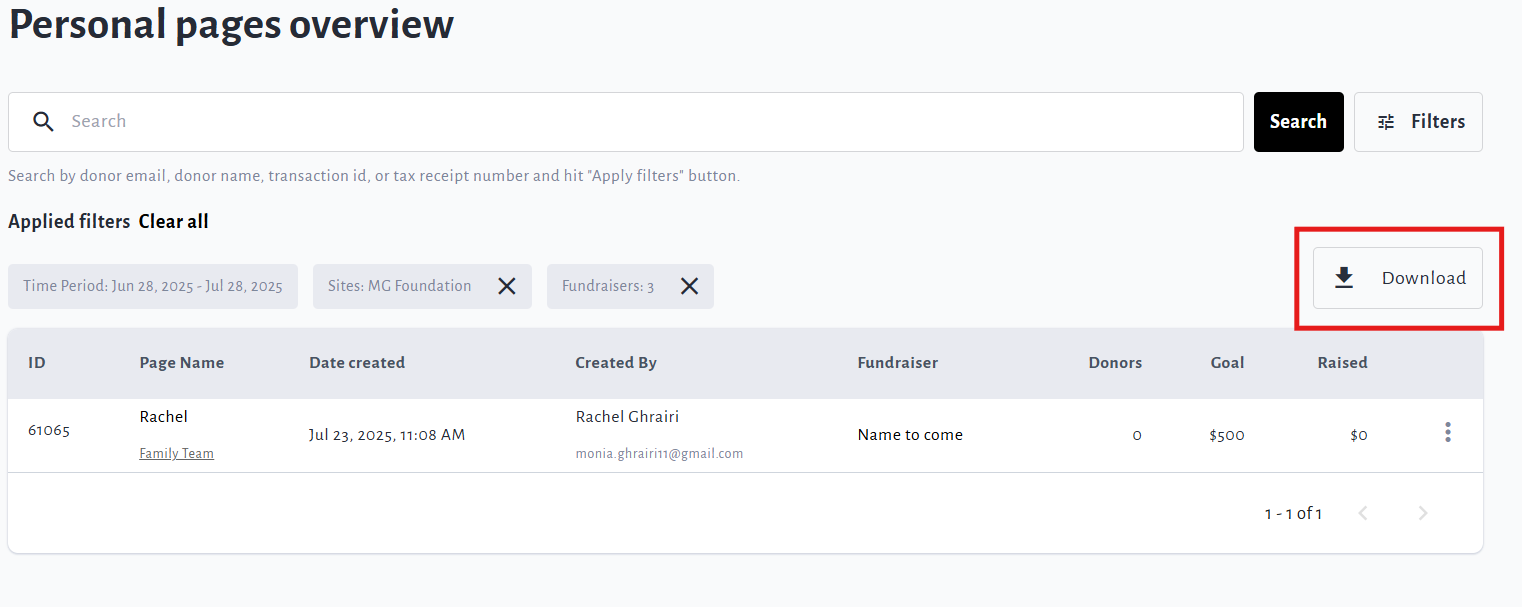The image size is (1522, 607).
Task: Sort by the Raised column header
Action: pyautogui.click(x=1342, y=363)
